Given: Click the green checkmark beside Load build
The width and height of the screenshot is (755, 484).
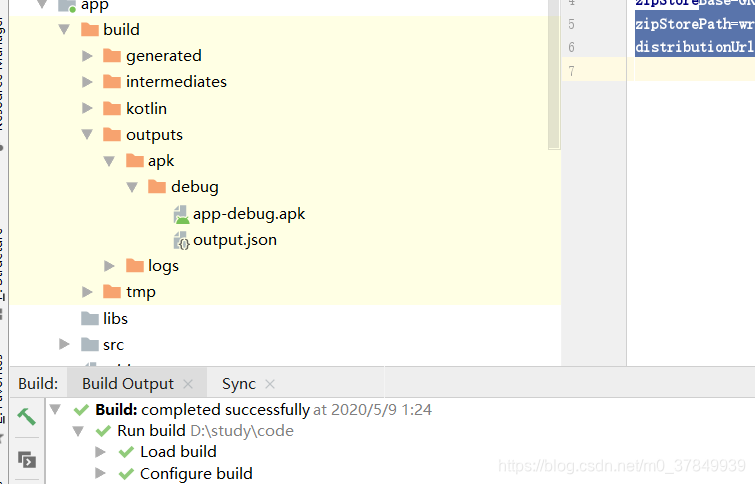Looking at the screenshot, I should pos(126,452).
